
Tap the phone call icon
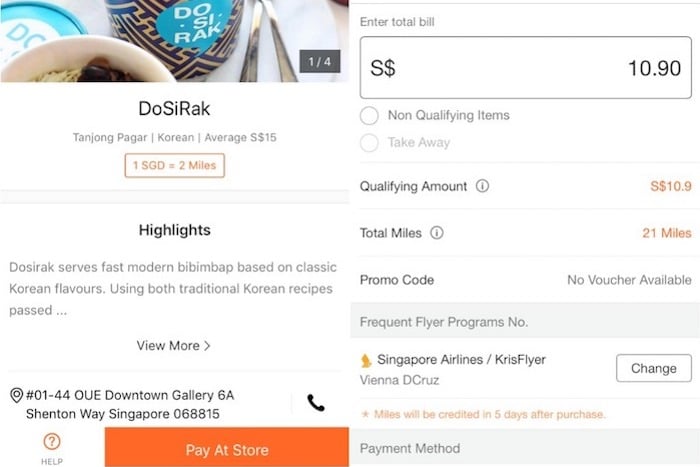[x=316, y=403]
